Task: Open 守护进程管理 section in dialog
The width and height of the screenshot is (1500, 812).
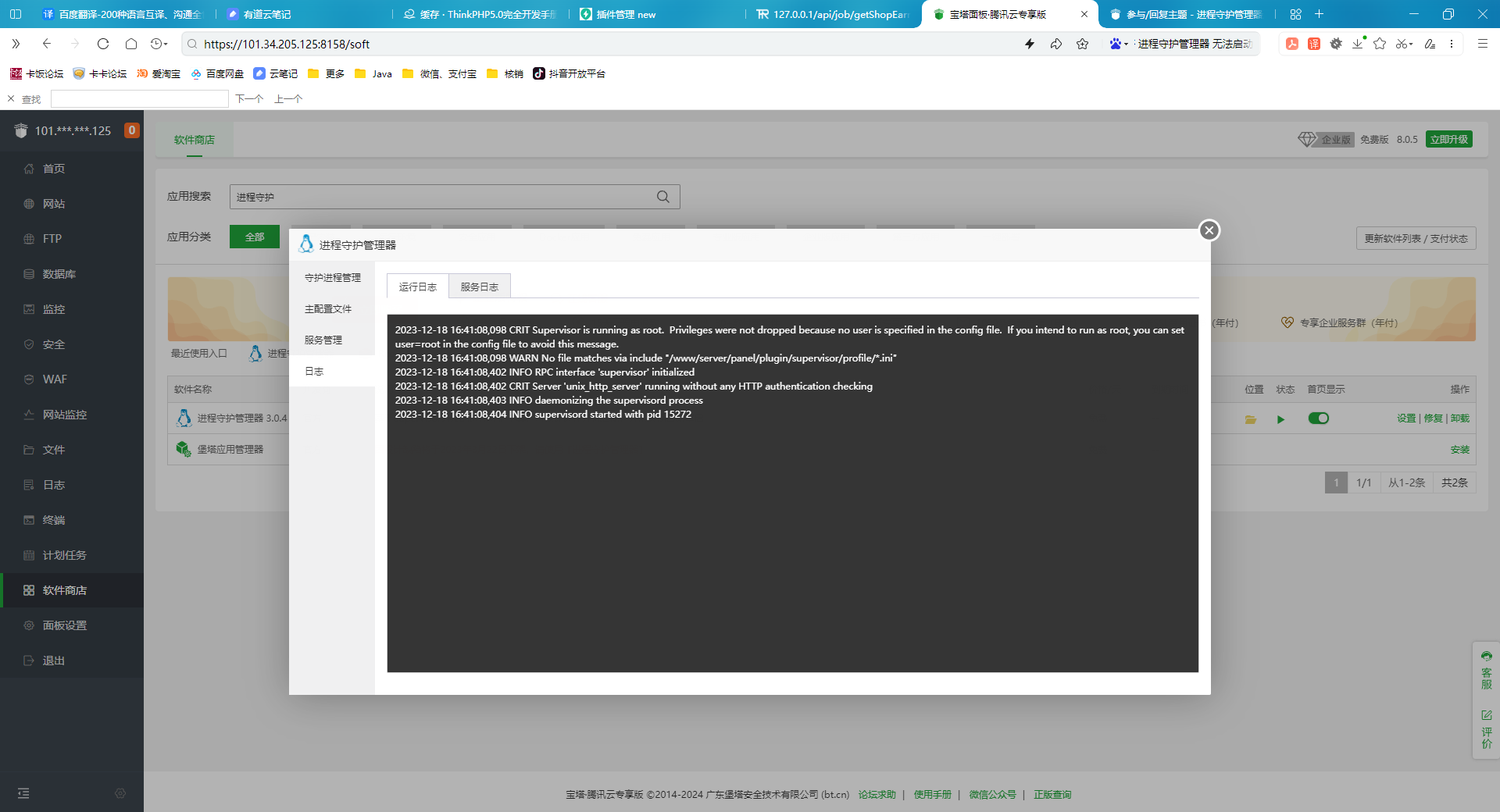Action: click(332, 277)
